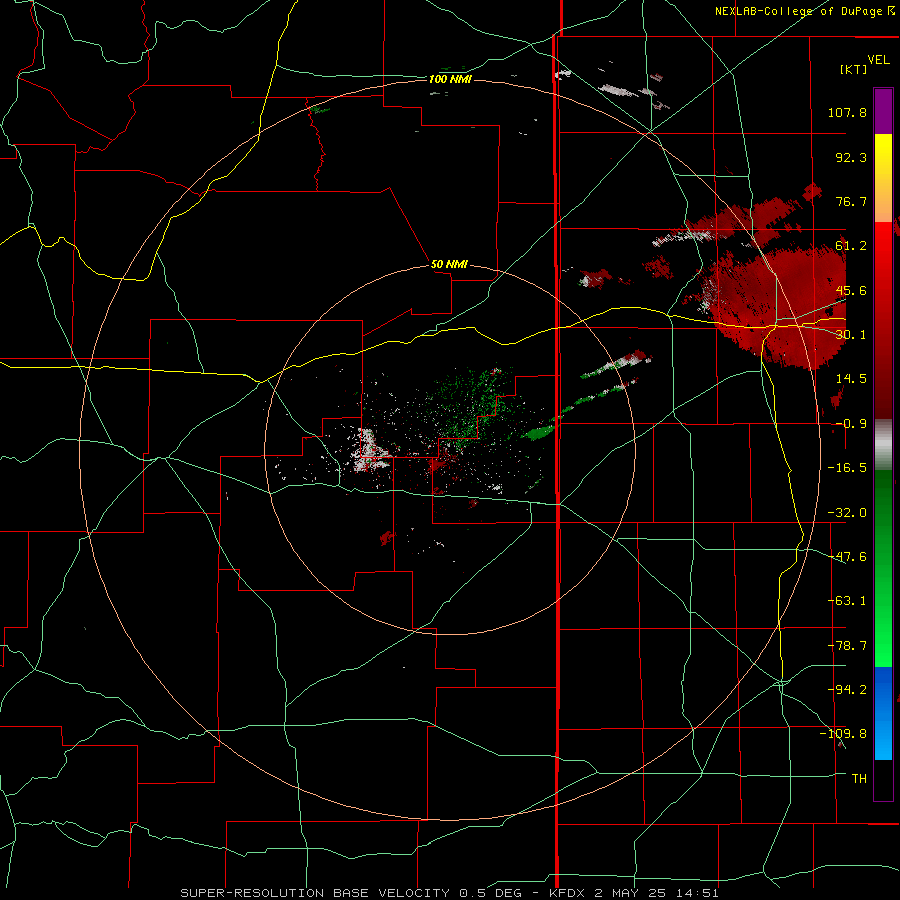Click the Super-Resolution Base Velocity caption
900x900 pixels.
point(449,893)
